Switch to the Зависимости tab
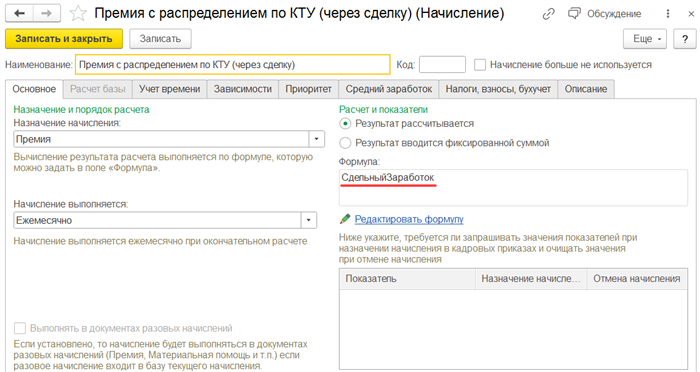 243,89
